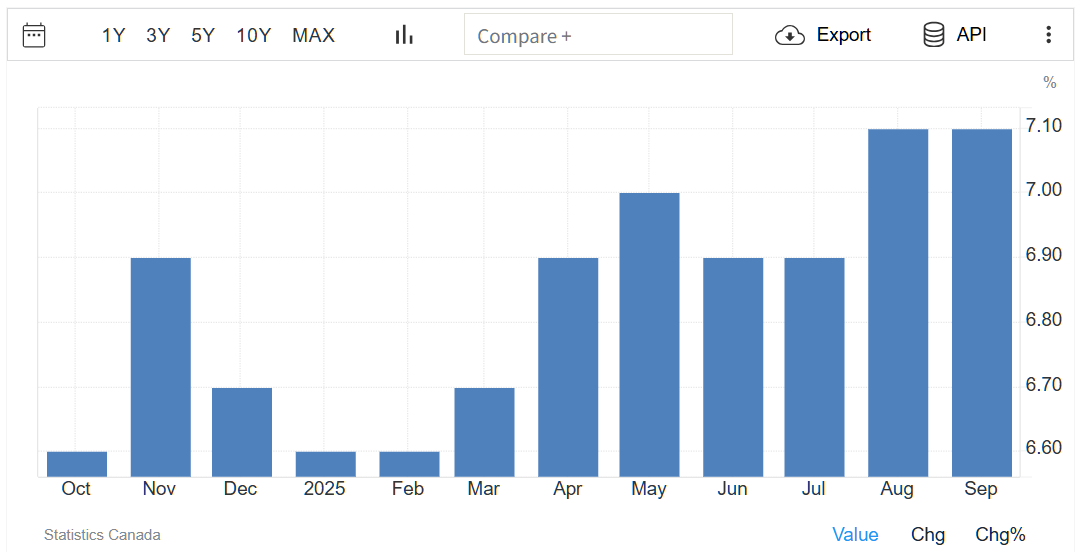Show the 10Y time range
Viewport: 1087px width, 552px height.
(x=253, y=35)
